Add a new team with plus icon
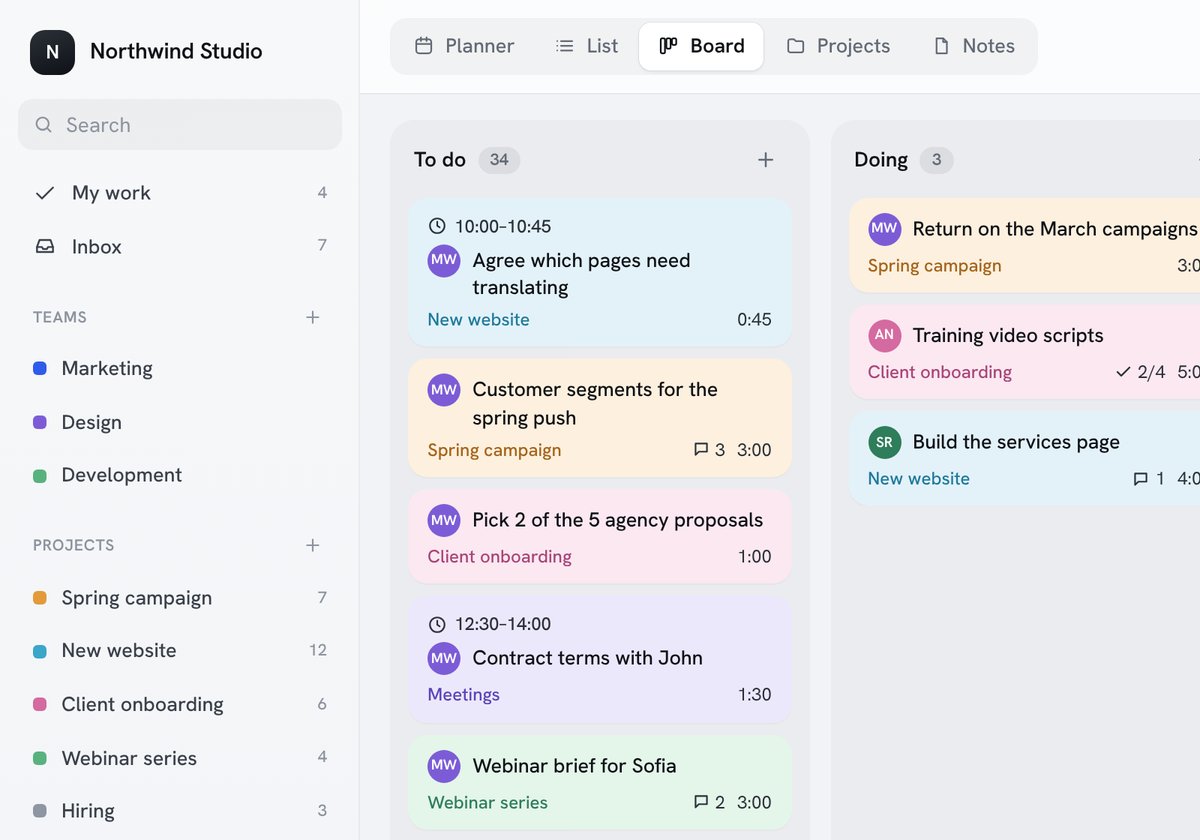The image size is (1200, 840). click(x=313, y=317)
